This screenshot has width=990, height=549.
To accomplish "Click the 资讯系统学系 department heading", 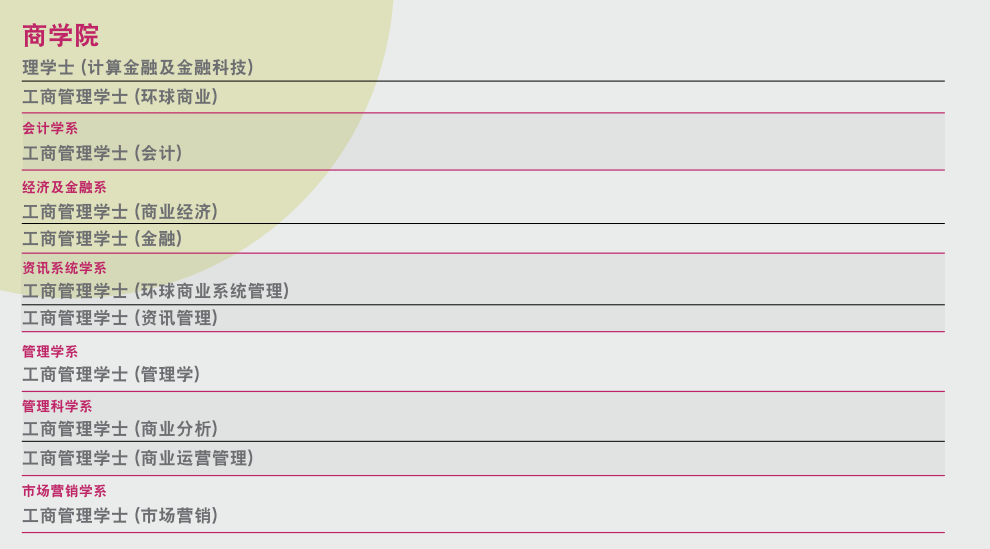I will click(x=64, y=268).
